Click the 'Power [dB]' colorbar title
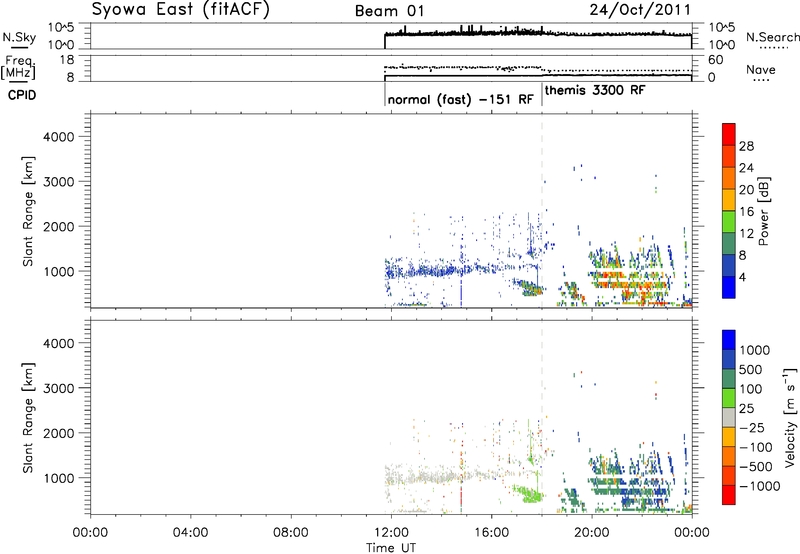This screenshot has width=800, height=554. click(x=763, y=211)
